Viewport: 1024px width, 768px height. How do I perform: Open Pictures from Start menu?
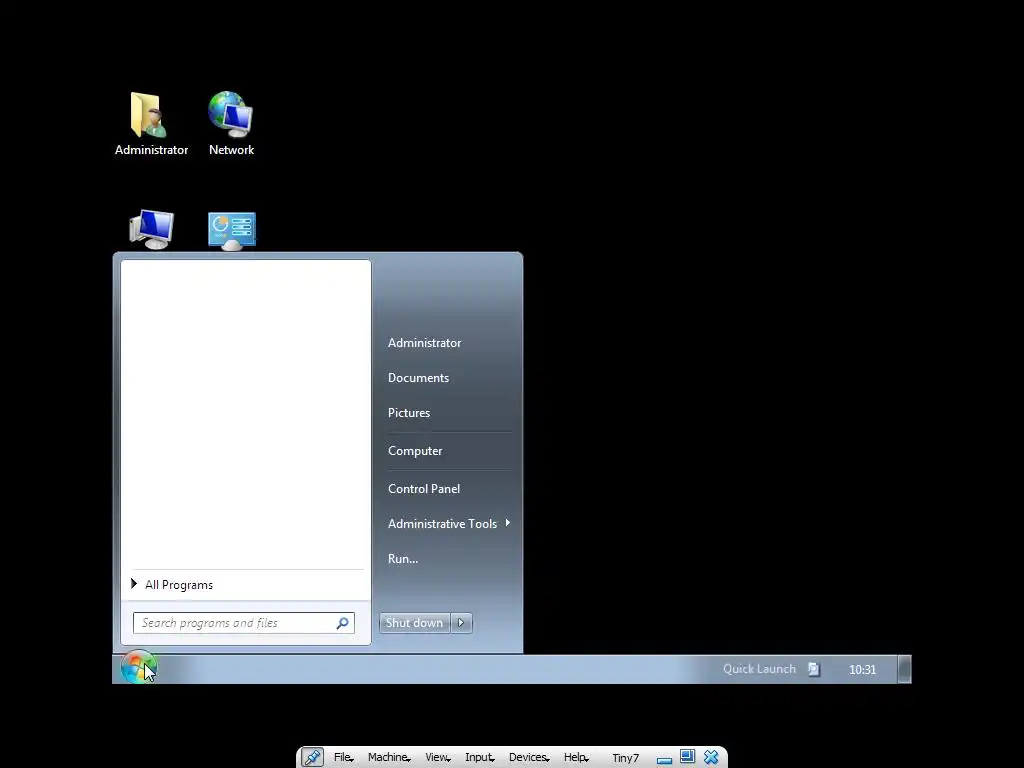pyautogui.click(x=409, y=413)
